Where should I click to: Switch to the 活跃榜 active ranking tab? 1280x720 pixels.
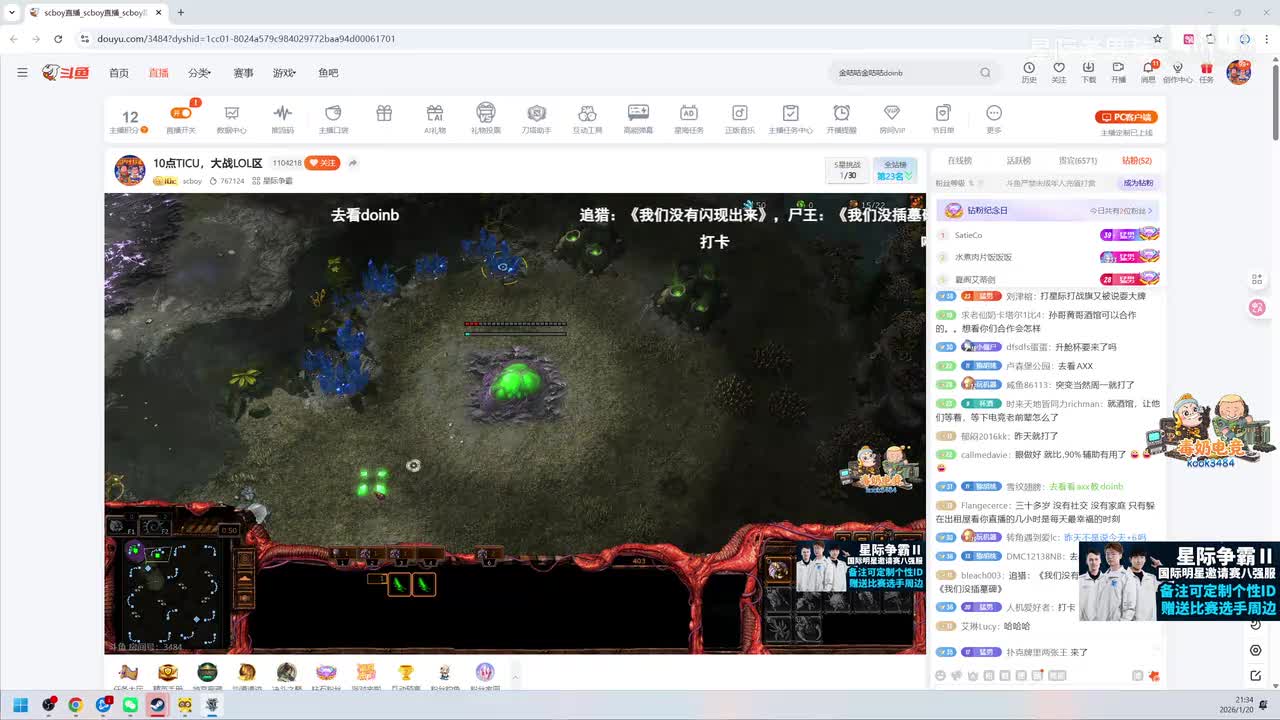tap(1018, 160)
